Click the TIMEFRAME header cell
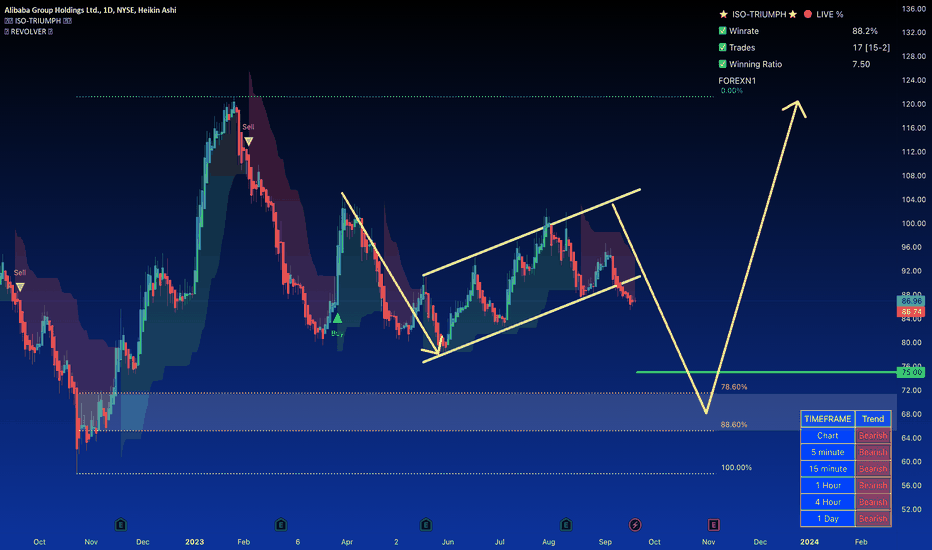Screen dimensions: 932x550 [x=827, y=419]
